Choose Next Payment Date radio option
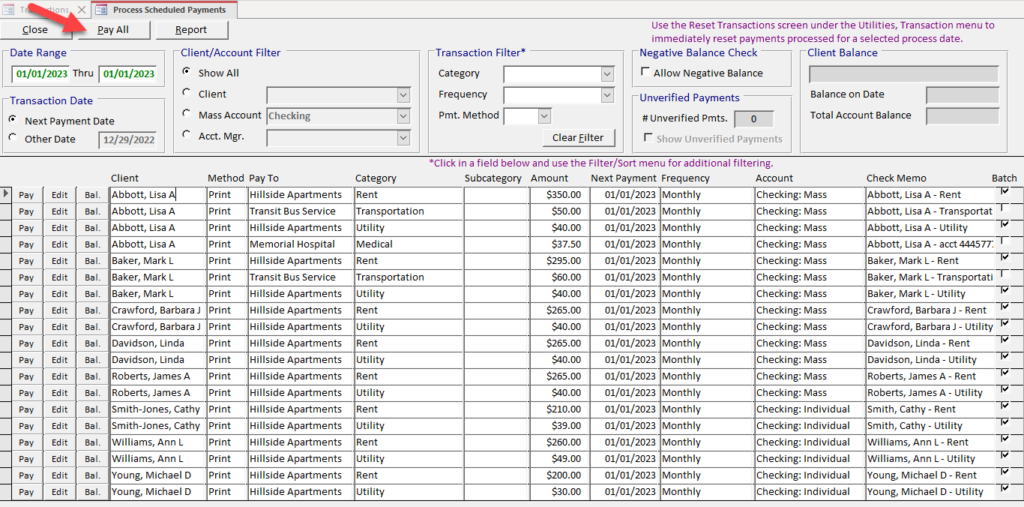Screen dimensions: 1024x507 coord(13,120)
